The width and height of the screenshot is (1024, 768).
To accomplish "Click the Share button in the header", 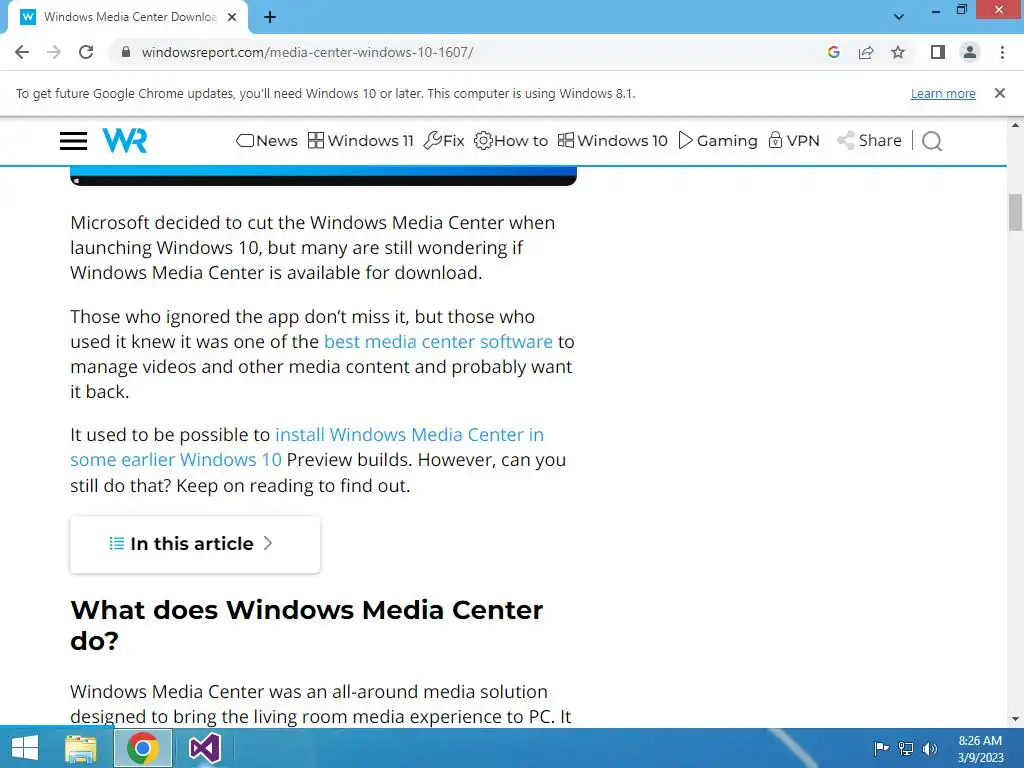I will (870, 140).
